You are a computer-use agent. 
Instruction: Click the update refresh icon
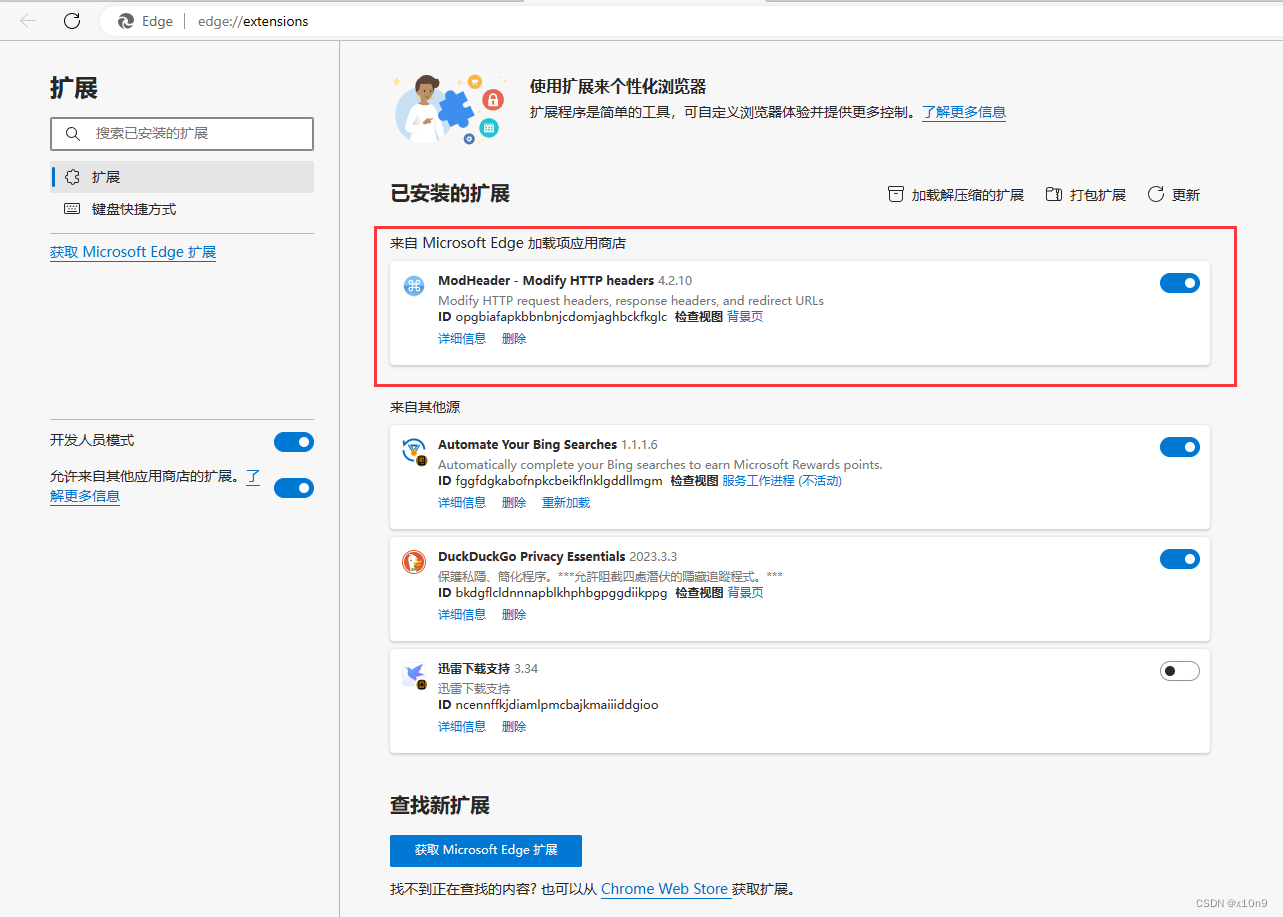(x=1156, y=194)
